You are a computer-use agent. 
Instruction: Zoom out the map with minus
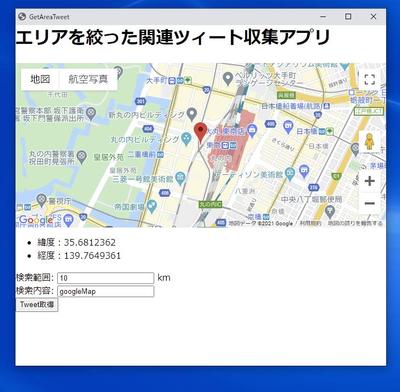(x=369, y=203)
